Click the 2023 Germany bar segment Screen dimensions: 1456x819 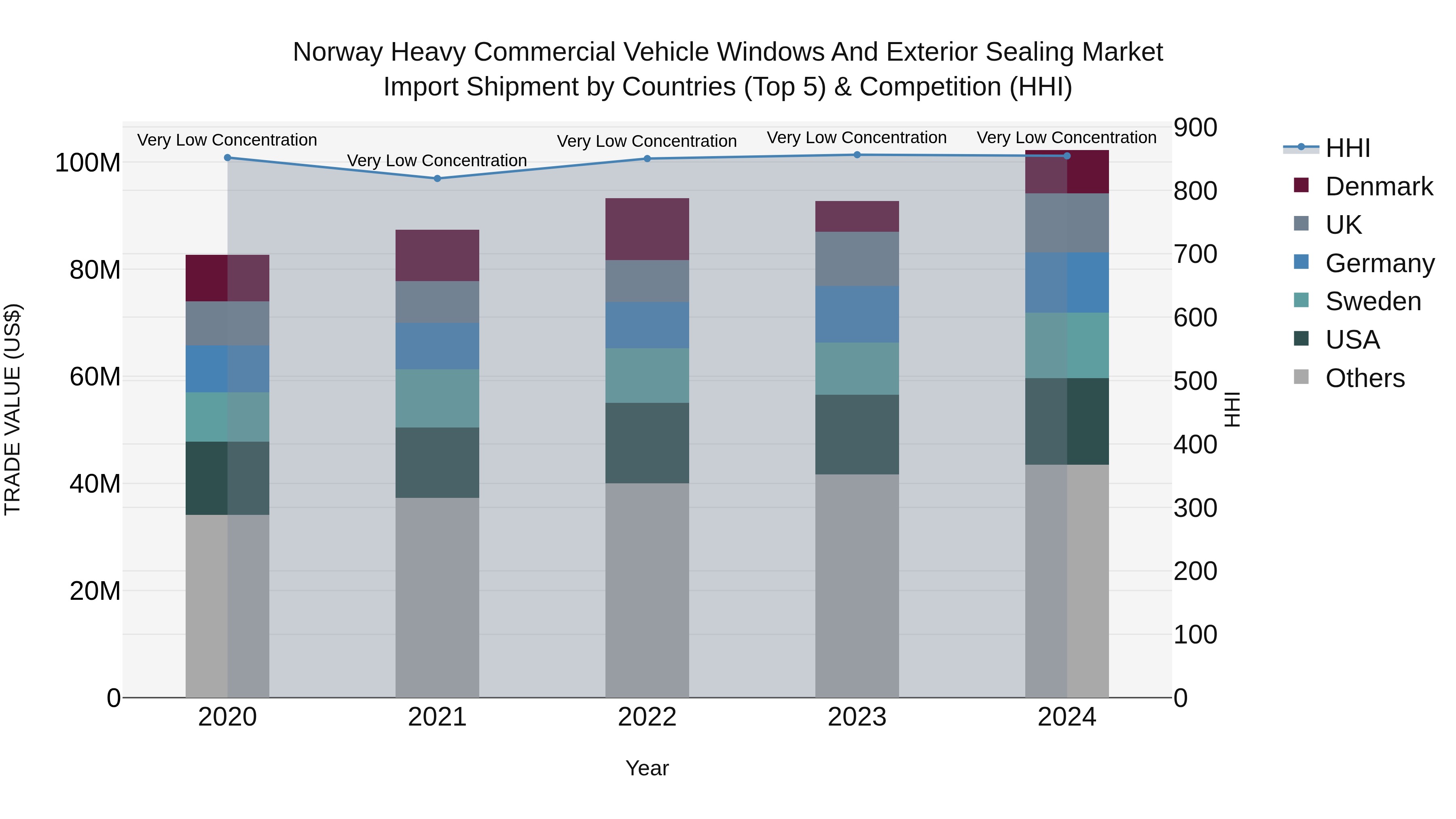pyautogui.click(x=857, y=314)
